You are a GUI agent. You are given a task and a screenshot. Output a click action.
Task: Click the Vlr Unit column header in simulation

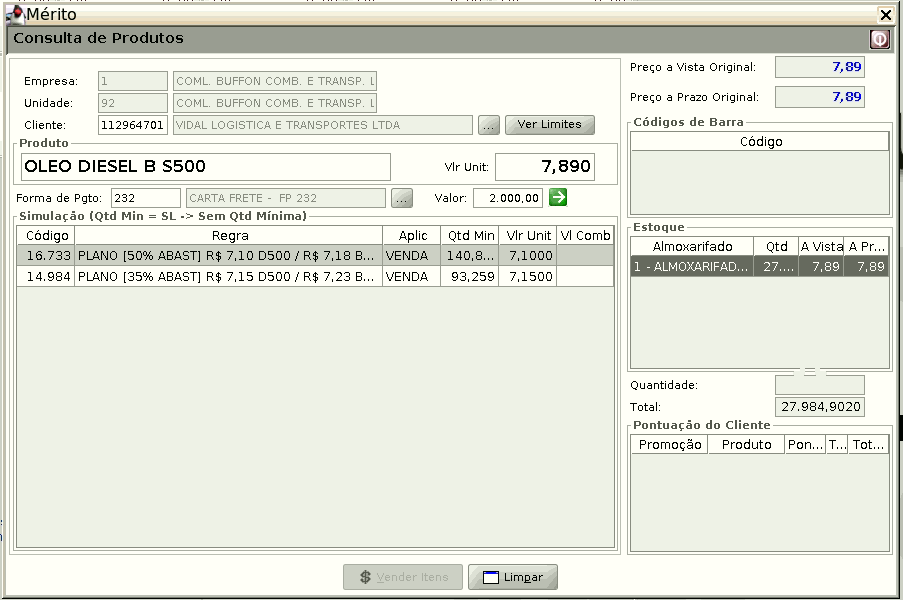(x=528, y=235)
